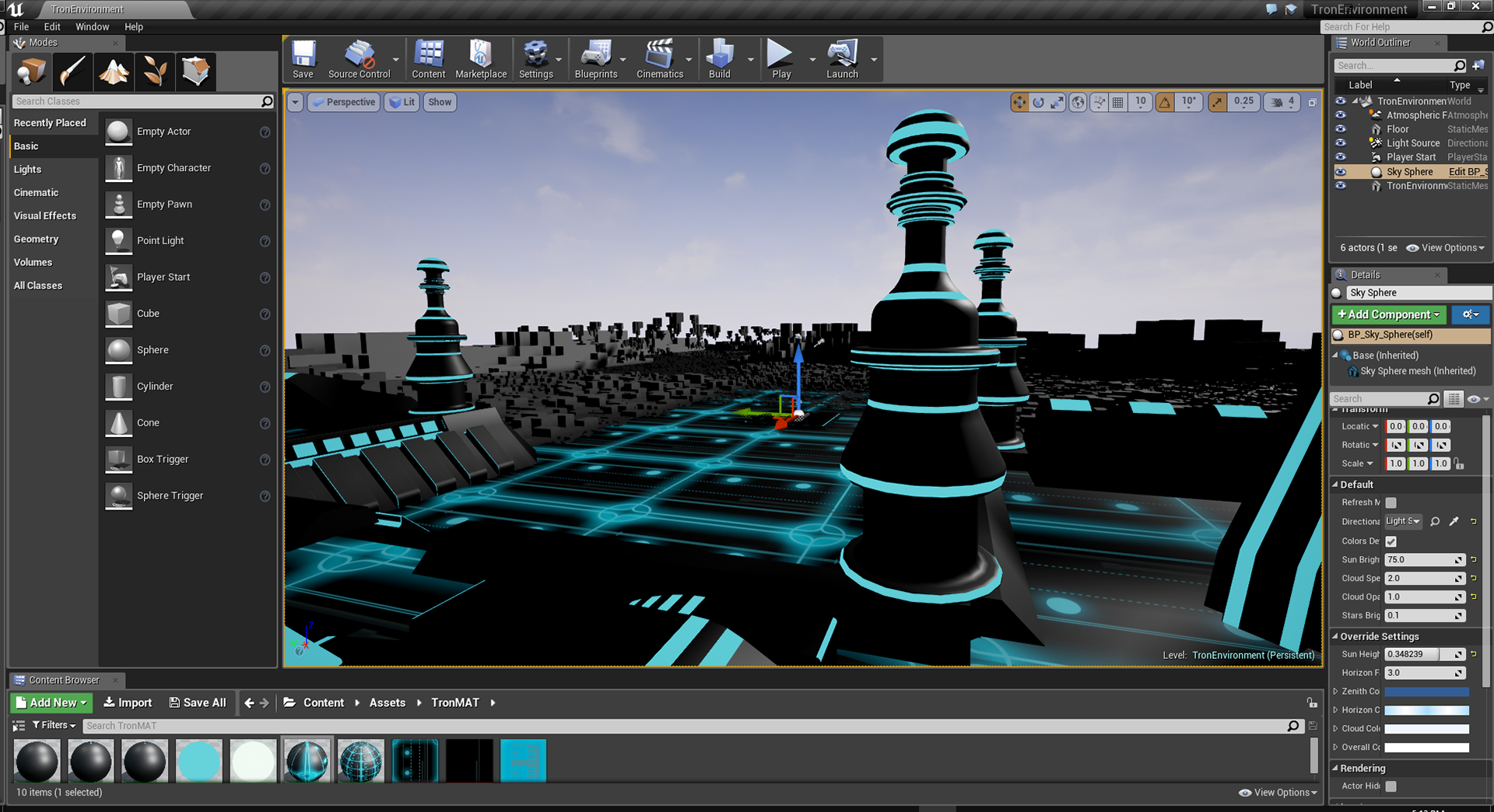This screenshot has width=1494, height=812.
Task: Check the Actor Hidden checkbox
Action: click(1391, 786)
